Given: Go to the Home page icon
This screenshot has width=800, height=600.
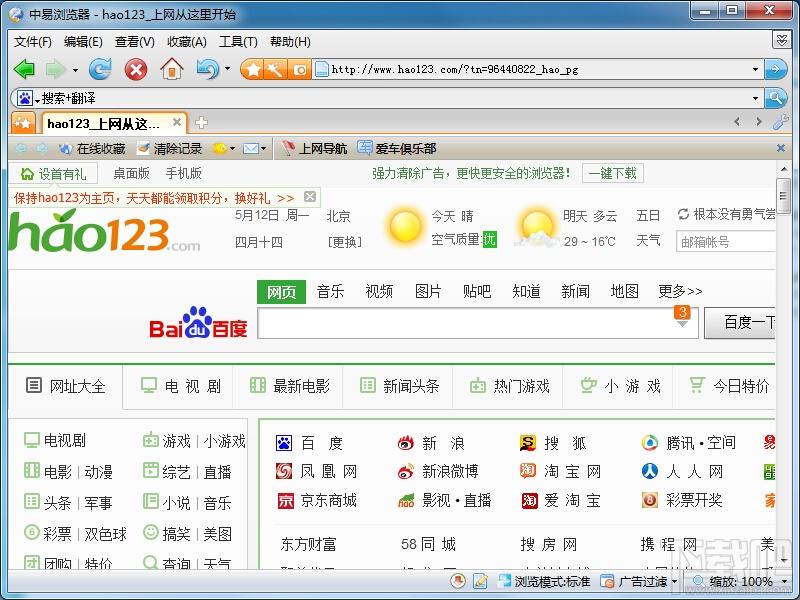Looking at the screenshot, I should tap(172, 69).
